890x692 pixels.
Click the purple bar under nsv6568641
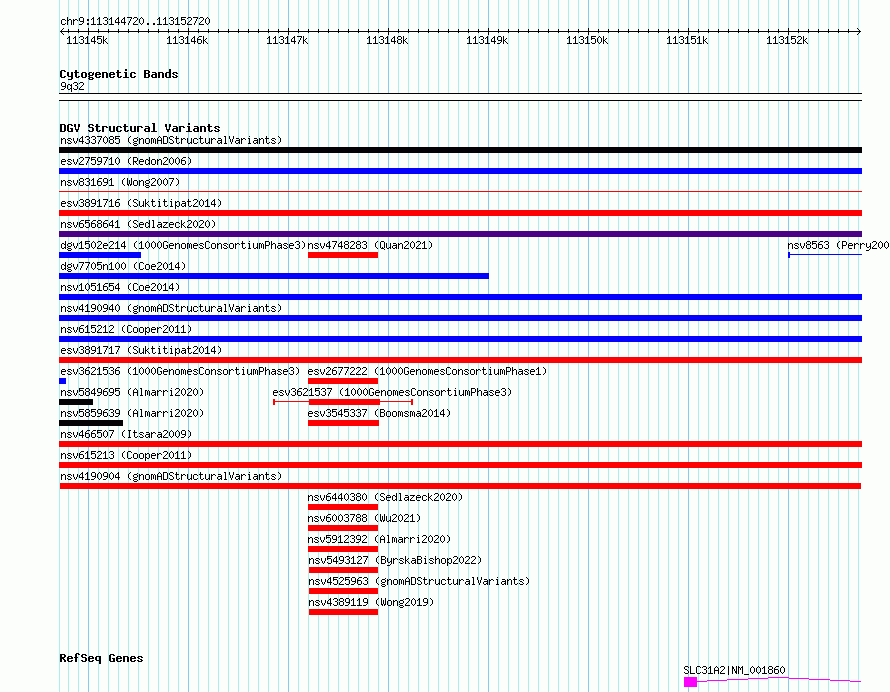[x=460, y=234]
